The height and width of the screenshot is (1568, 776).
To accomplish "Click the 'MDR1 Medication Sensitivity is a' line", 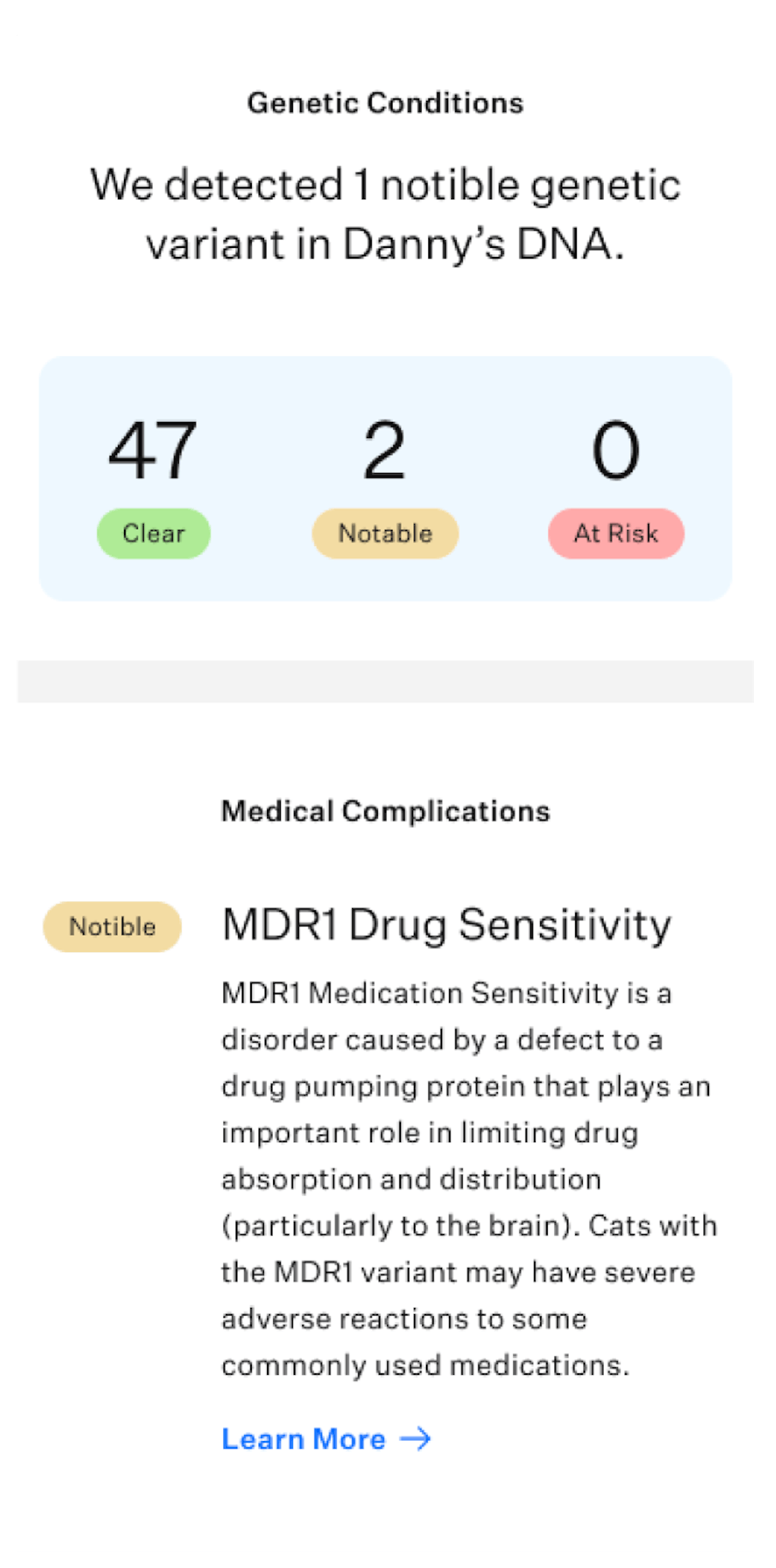I will (447, 993).
